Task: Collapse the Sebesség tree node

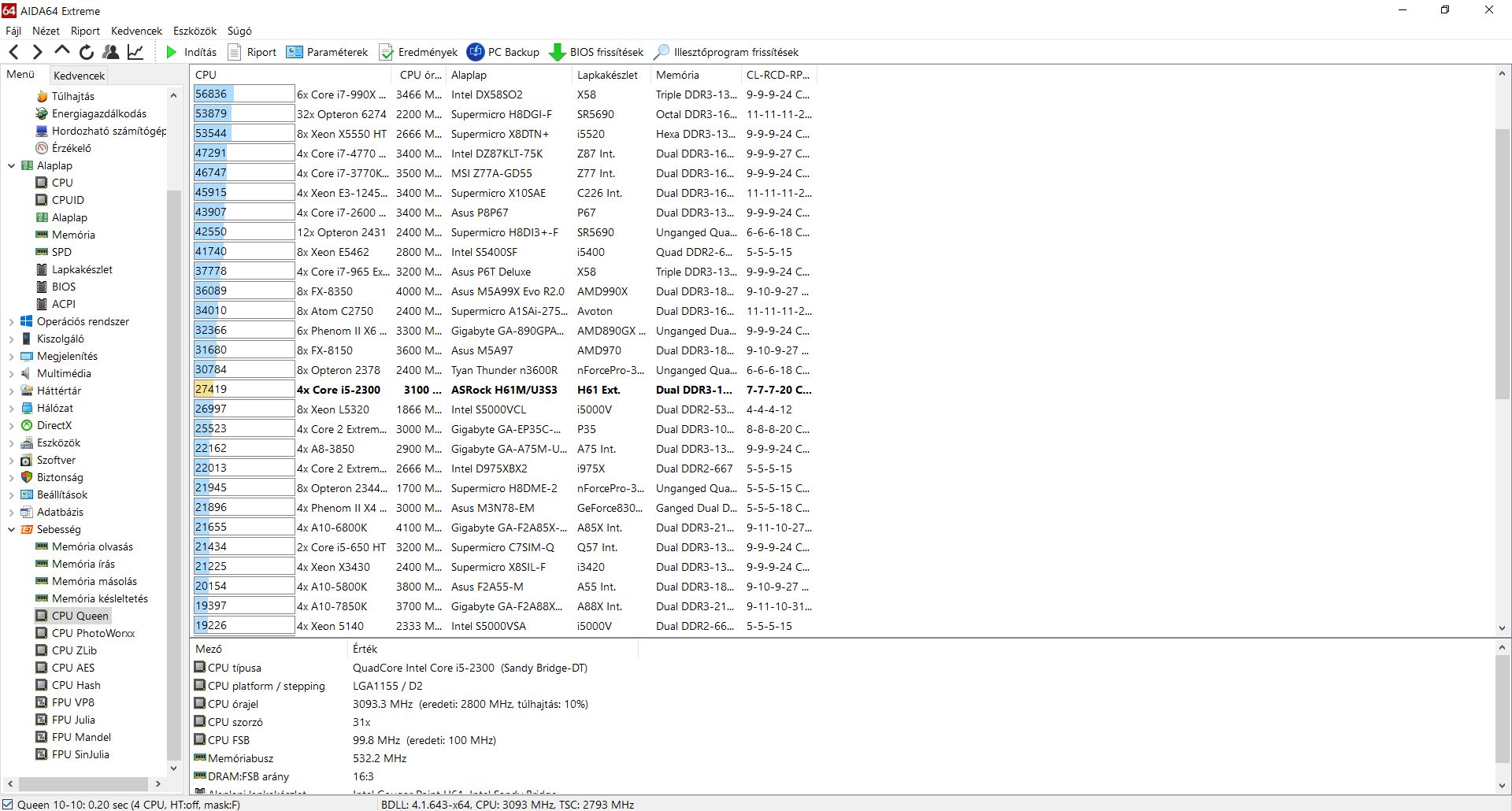Action: [11, 529]
